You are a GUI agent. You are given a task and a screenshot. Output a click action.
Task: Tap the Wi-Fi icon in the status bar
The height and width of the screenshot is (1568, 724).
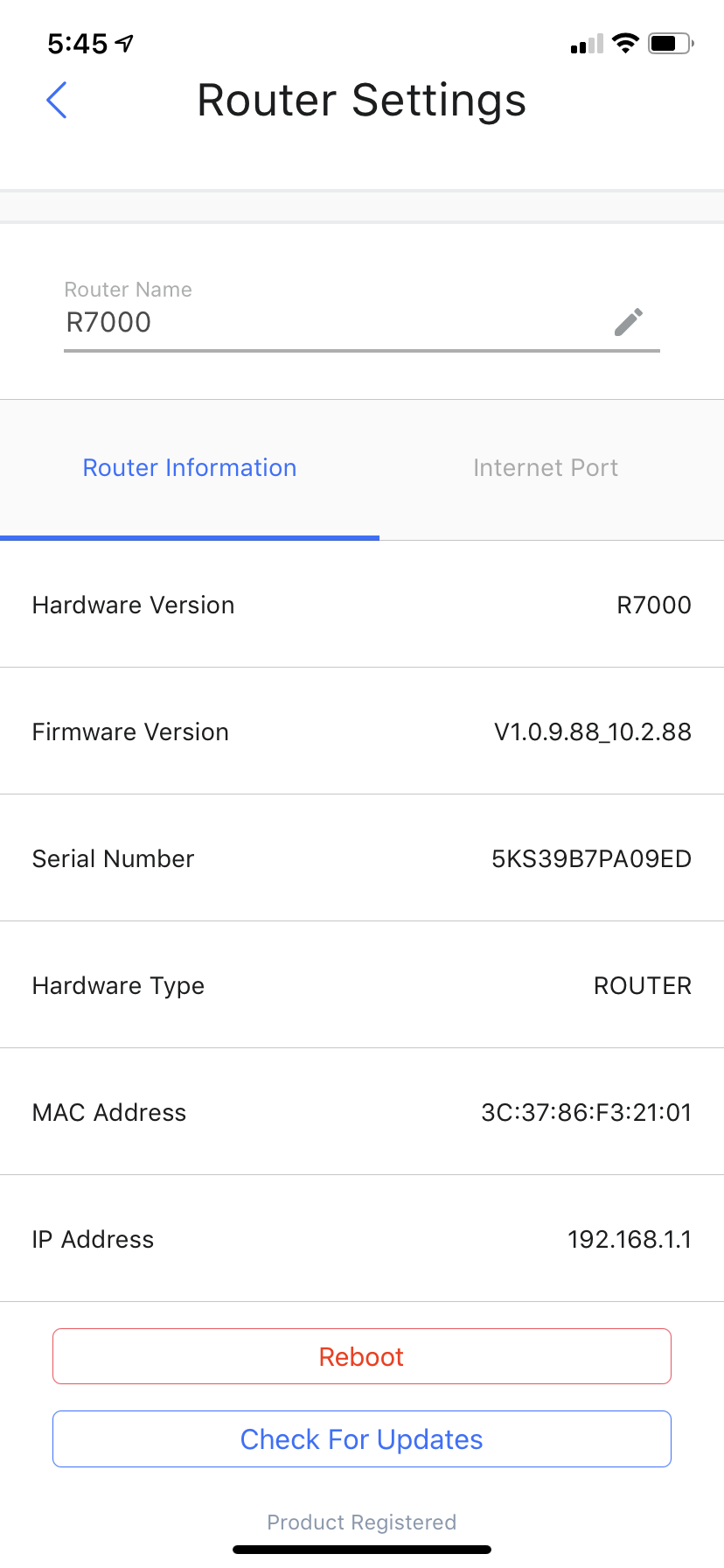(624, 42)
